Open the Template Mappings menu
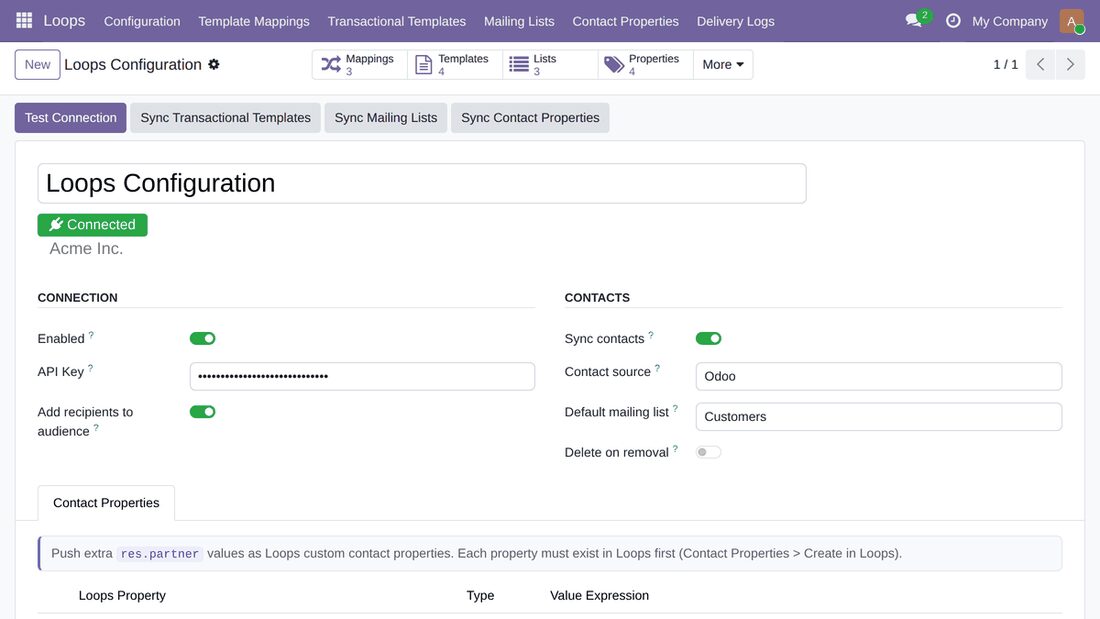The image size is (1100, 619). pyautogui.click(x=254, y=21)
